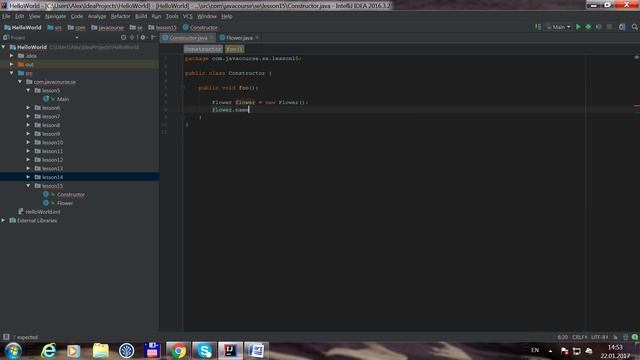Click CRLF line separator in status bar

click(x=579, y=337)
